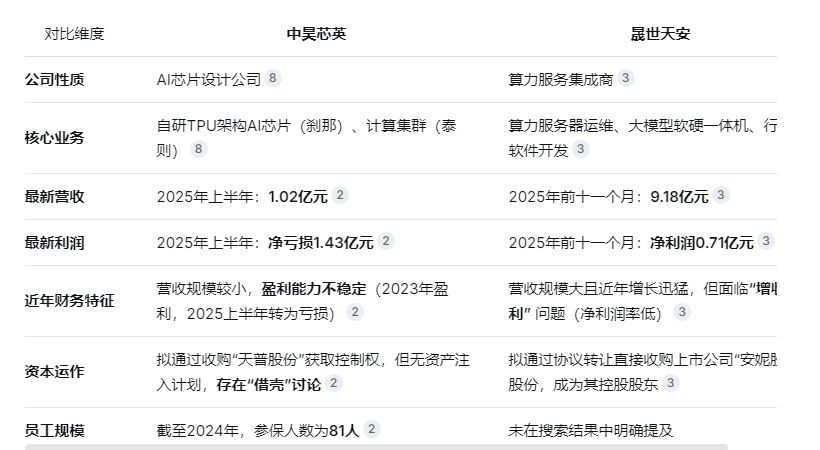This screenshot has height=450, width=820.
Task: Click the 未在搜索结果中明确提及 cell
Action: 590,431
